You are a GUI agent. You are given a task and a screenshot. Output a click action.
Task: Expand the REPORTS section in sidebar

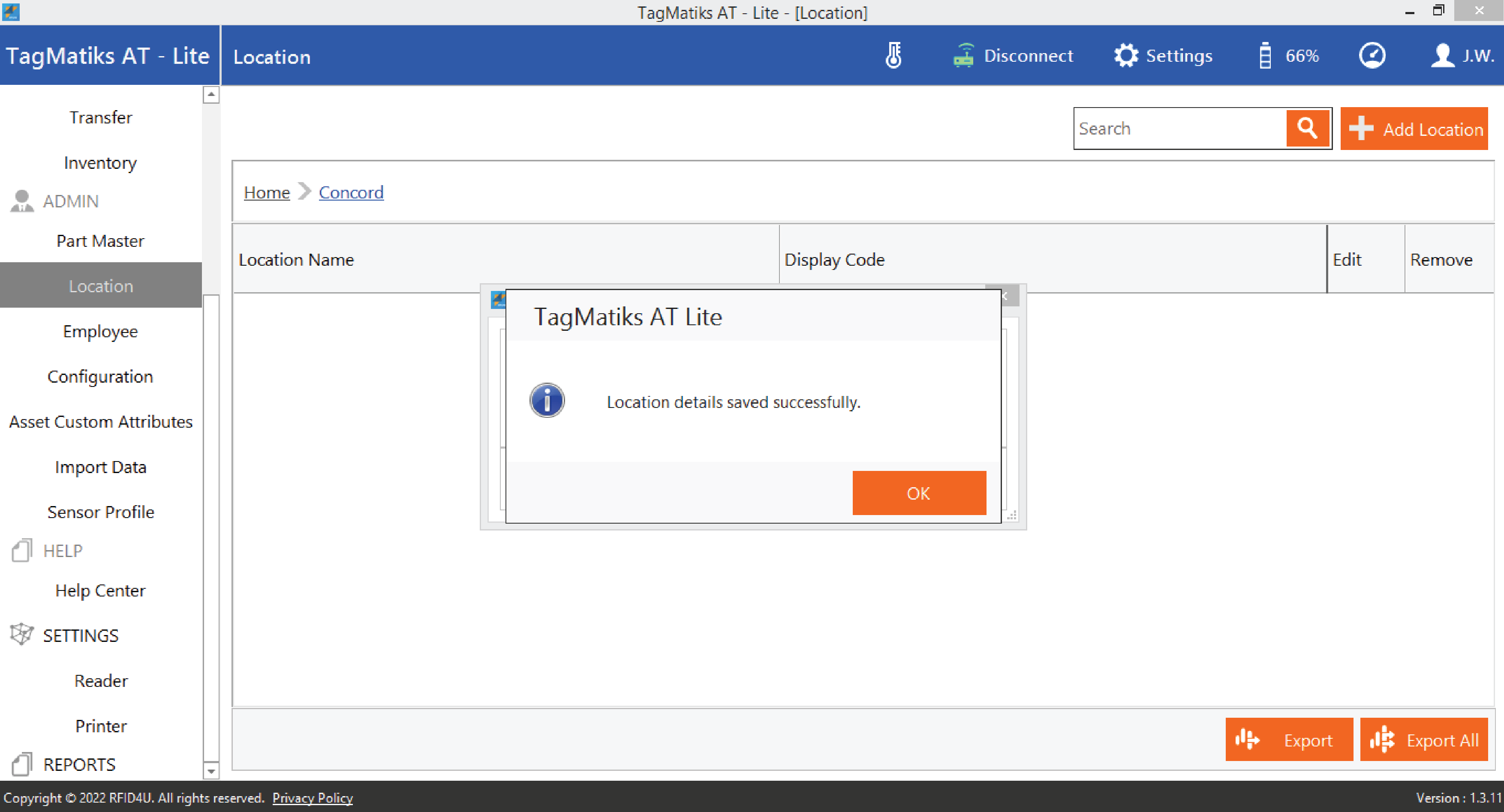click(x=79, y=764)
